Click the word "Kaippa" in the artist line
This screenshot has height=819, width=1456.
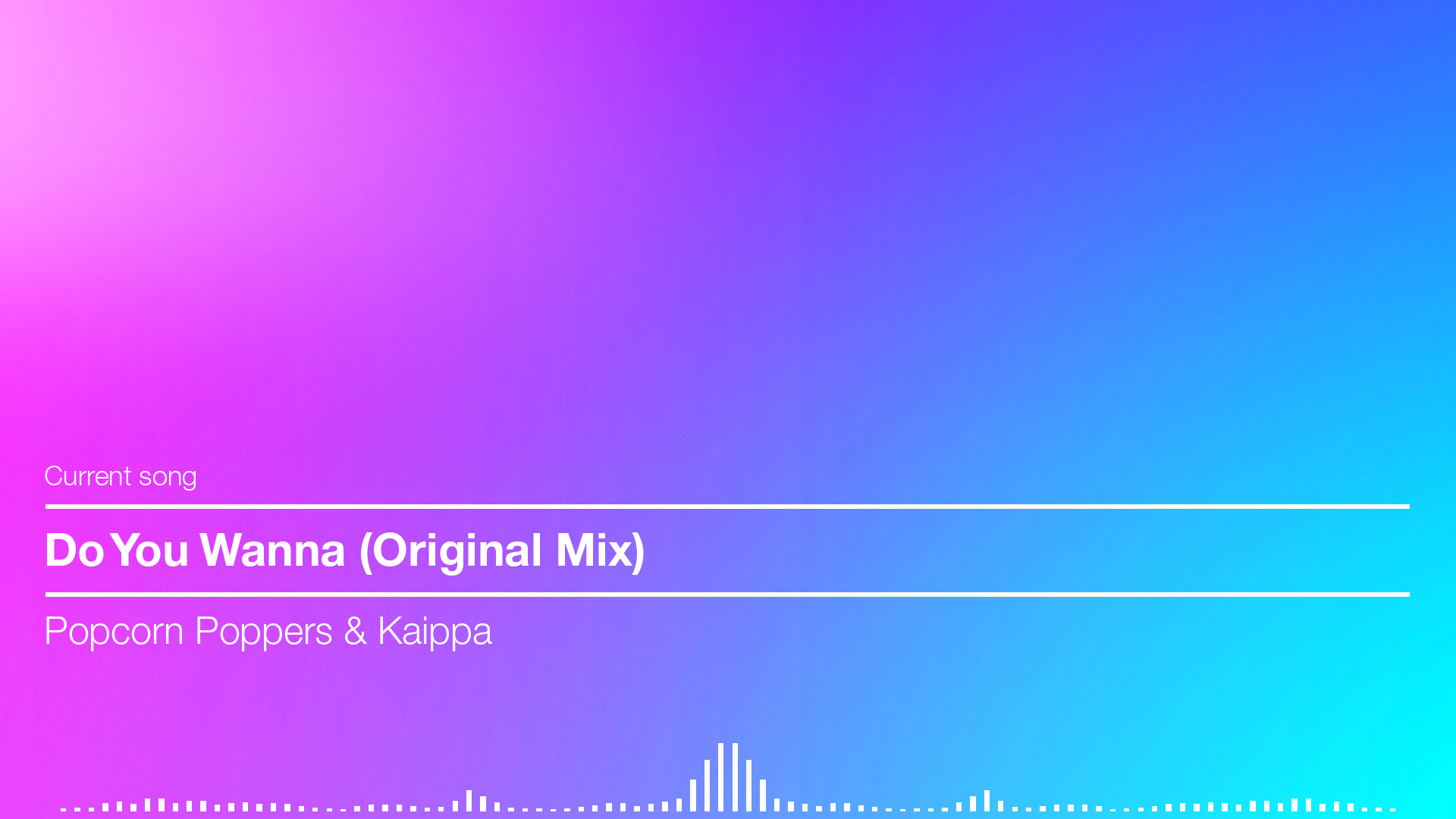coord(435,632)
